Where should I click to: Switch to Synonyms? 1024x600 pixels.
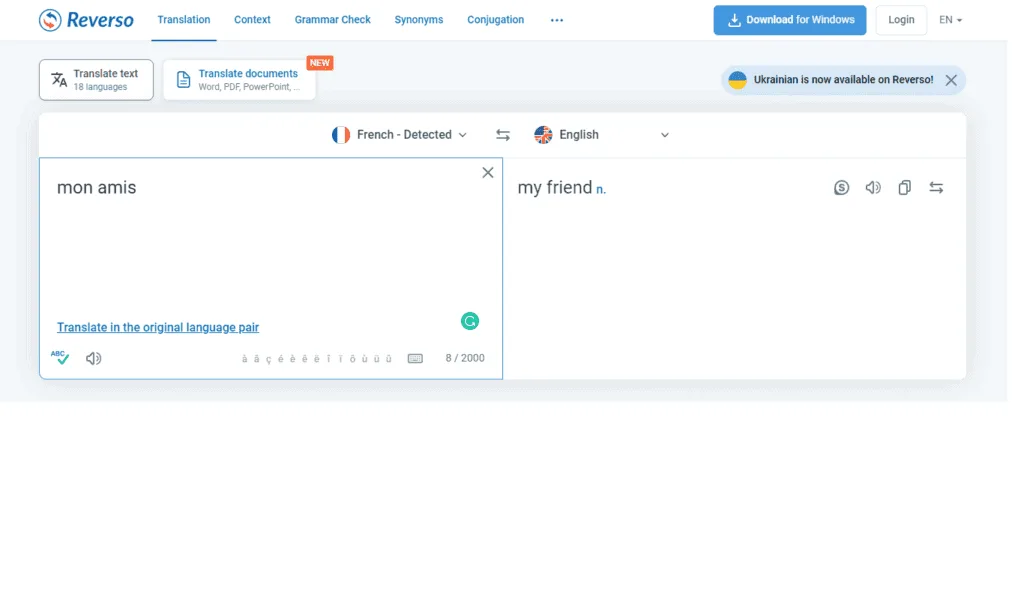coord(419,20)
